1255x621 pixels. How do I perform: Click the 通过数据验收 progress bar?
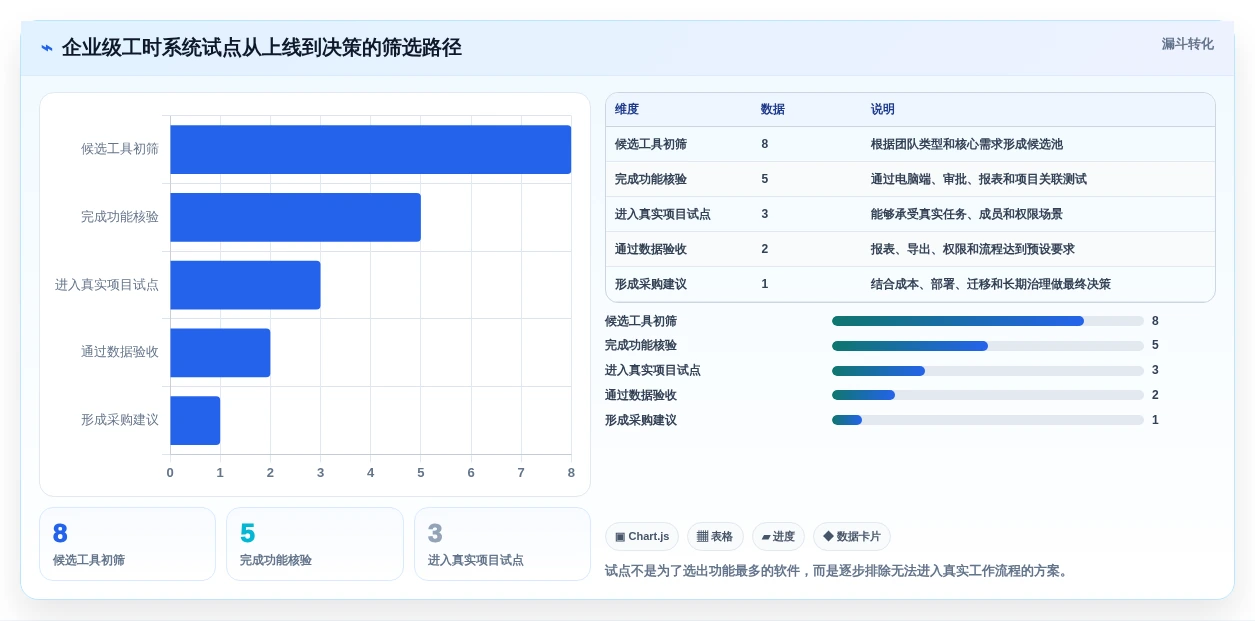coord(988,395)
